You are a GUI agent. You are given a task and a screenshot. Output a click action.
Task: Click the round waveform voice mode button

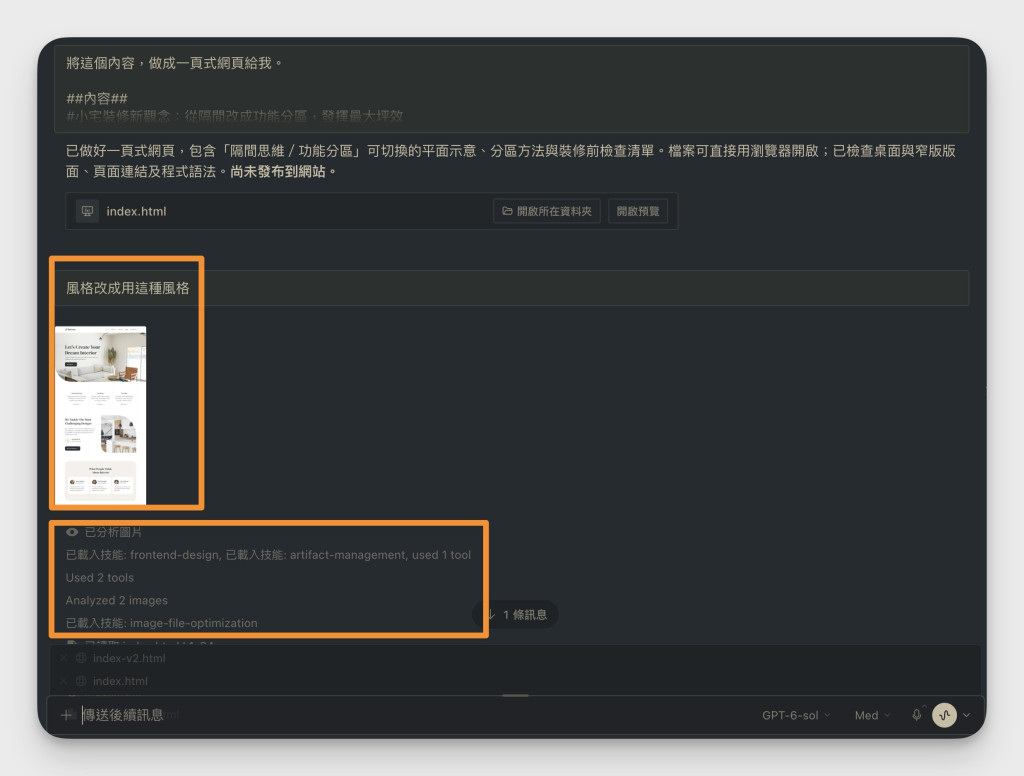[944, 715]
